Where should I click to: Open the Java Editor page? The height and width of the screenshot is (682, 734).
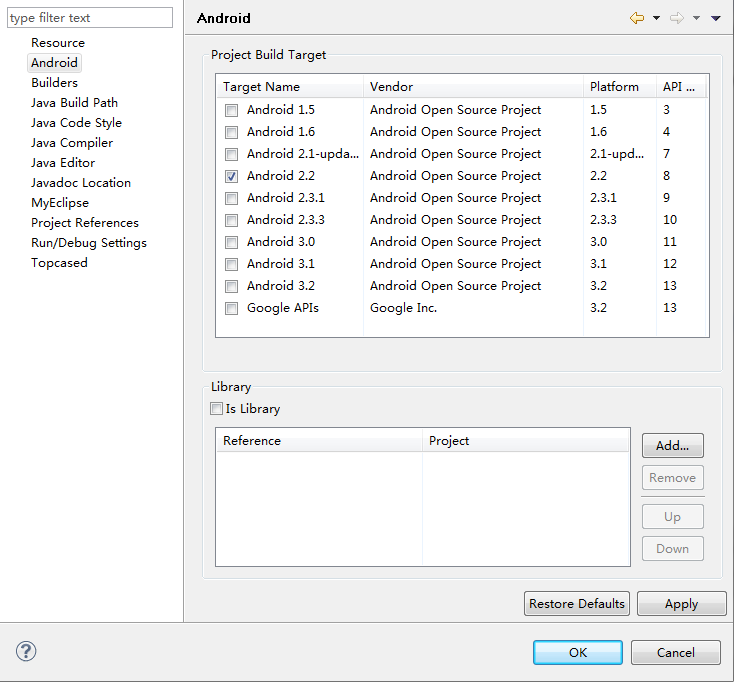click(63, 163)
